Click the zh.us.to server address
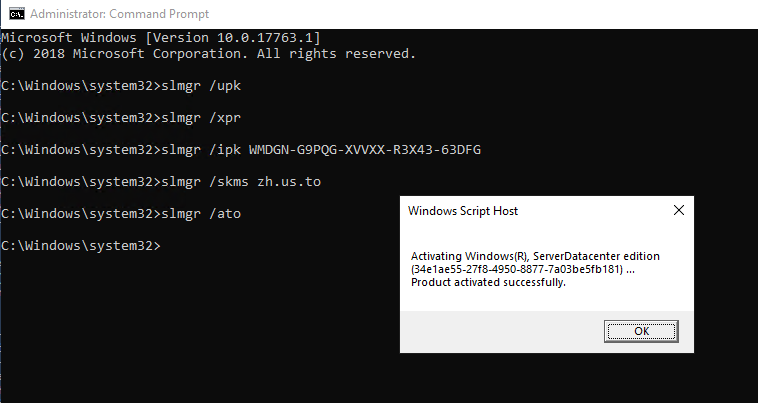 coord(289,182)
